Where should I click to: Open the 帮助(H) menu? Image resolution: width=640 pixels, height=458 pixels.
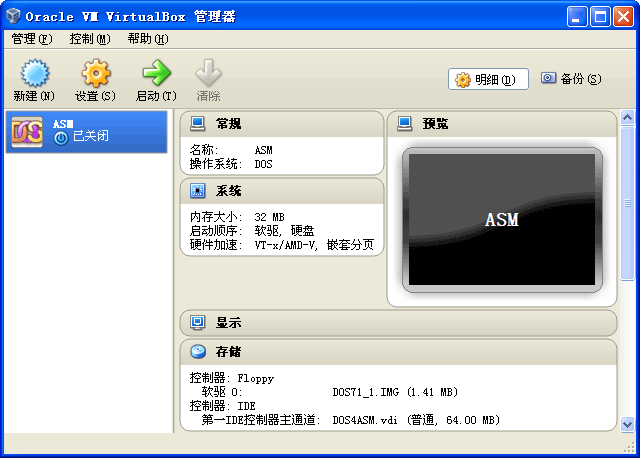click(148, 39)
